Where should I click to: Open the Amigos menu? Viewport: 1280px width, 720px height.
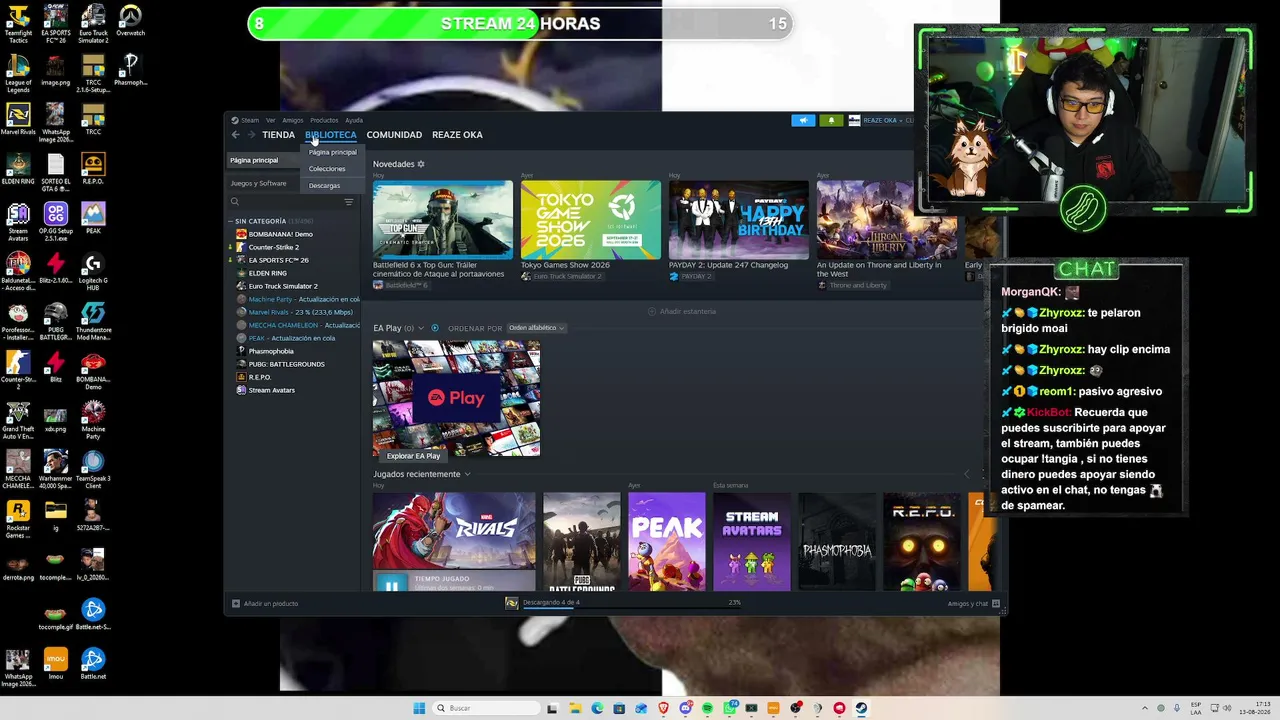[x=292, y=120]
